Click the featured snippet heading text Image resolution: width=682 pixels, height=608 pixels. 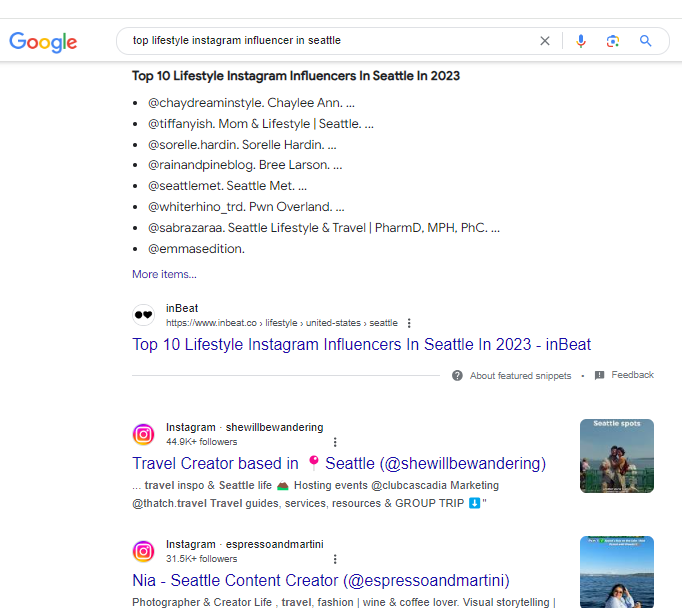[x=296, y=76]
